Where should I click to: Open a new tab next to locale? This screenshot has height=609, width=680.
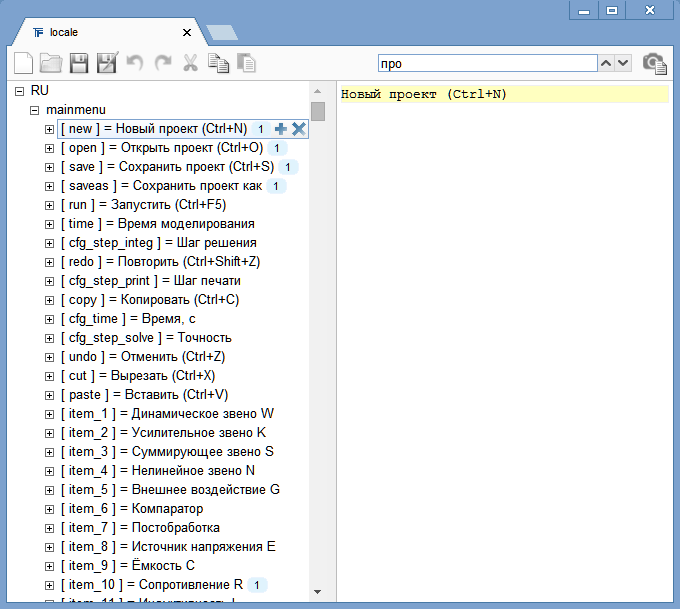click(222, 33)
